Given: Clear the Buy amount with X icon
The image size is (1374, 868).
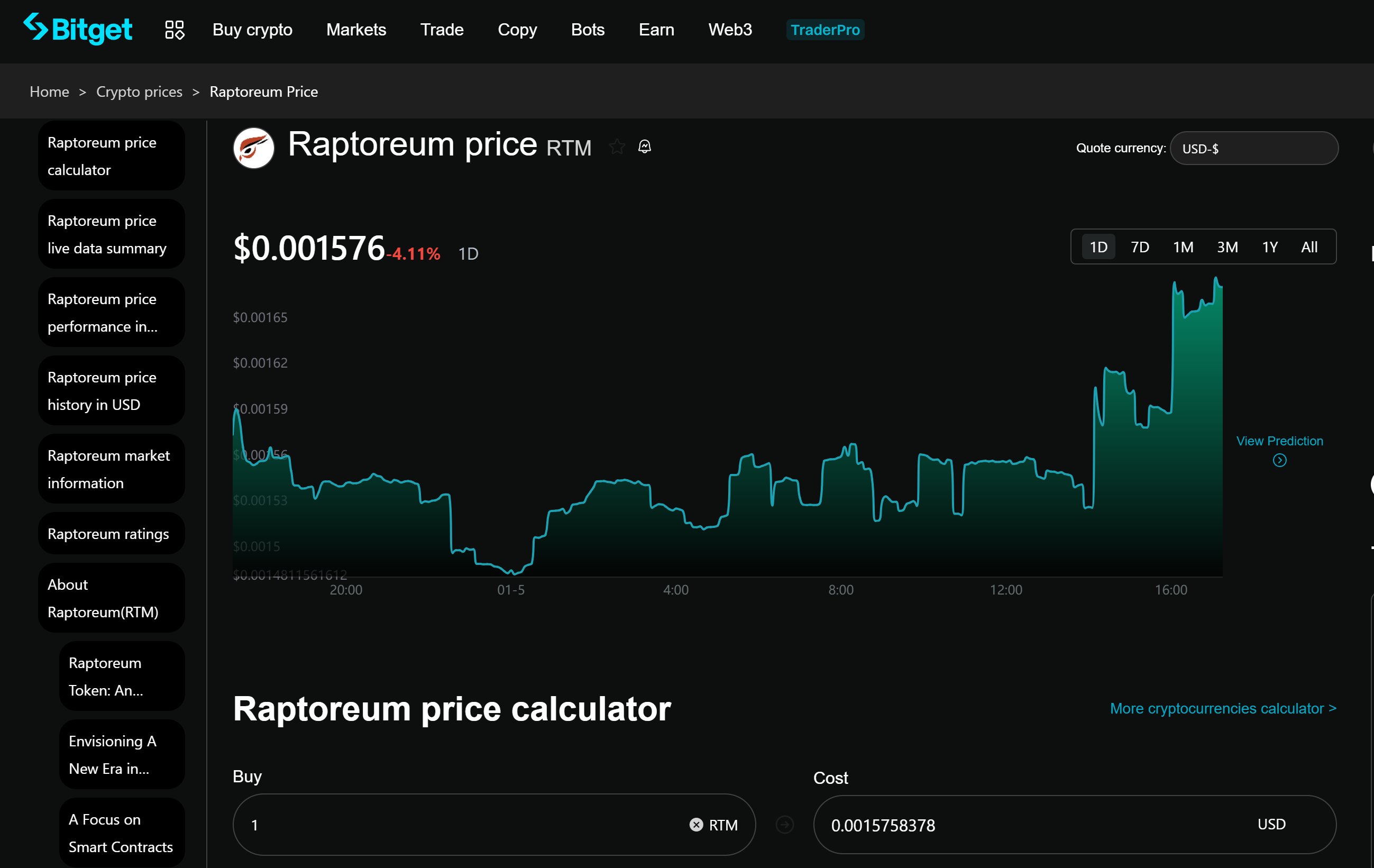Looking at the screenshot, I should tap(695, 825).
